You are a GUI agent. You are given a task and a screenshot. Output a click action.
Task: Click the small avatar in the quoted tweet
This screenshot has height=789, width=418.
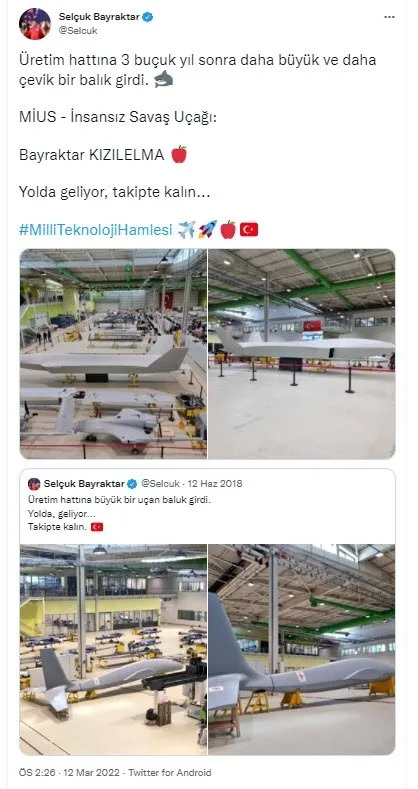pyautogui.click(x=34, y=484)
